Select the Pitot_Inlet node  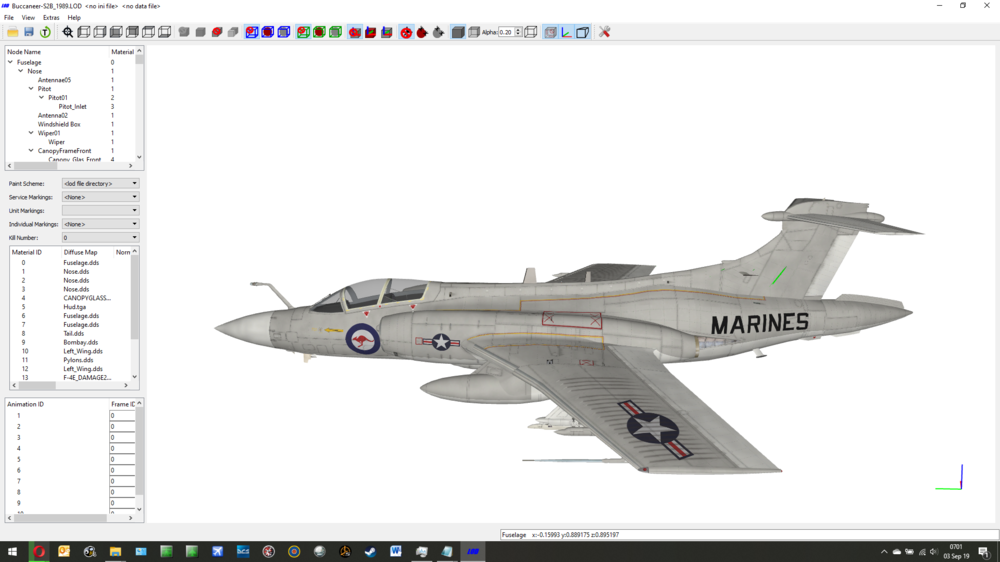tap(73, 107)
